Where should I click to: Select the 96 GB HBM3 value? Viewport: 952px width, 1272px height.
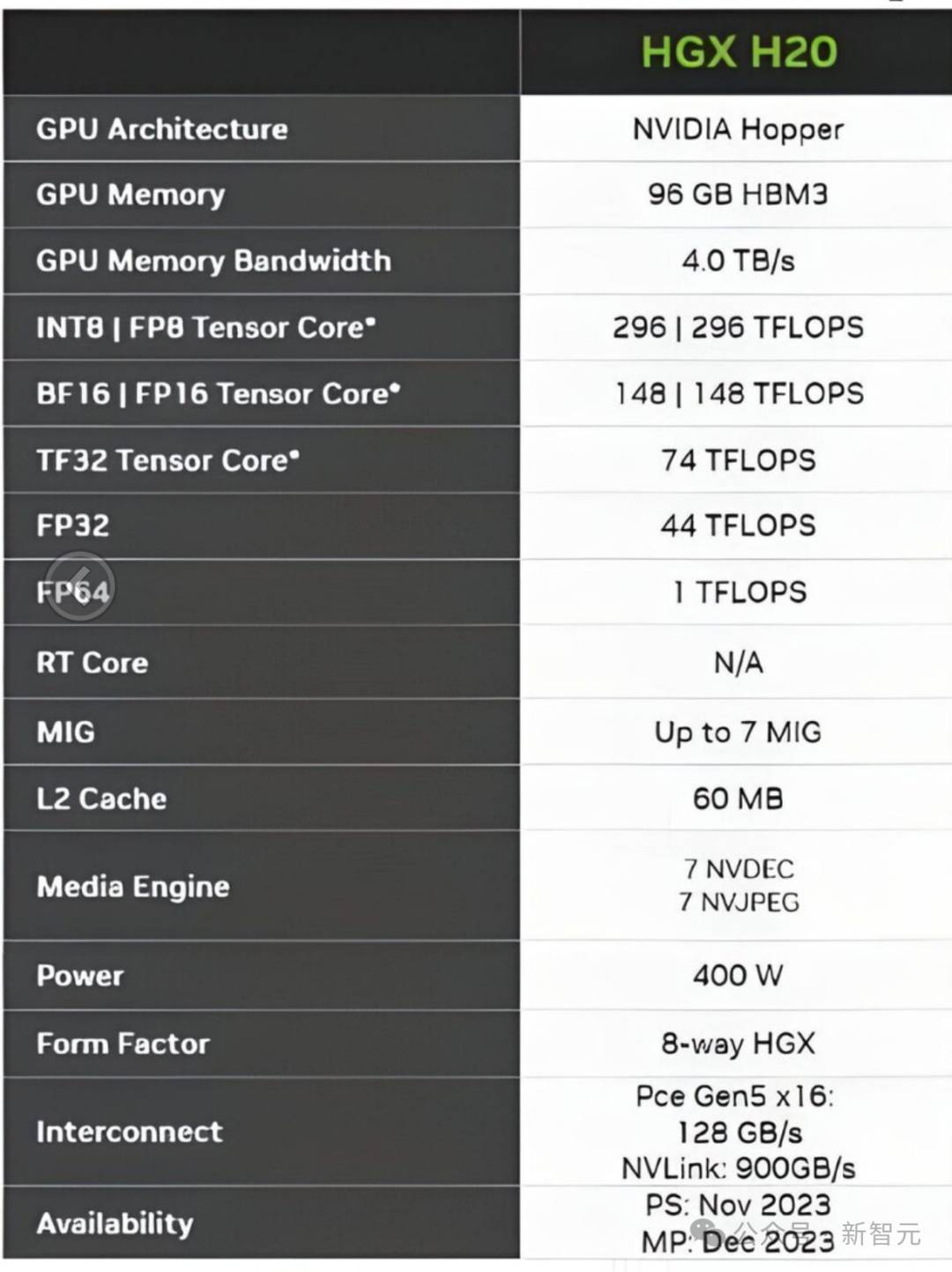pos(738,194)
